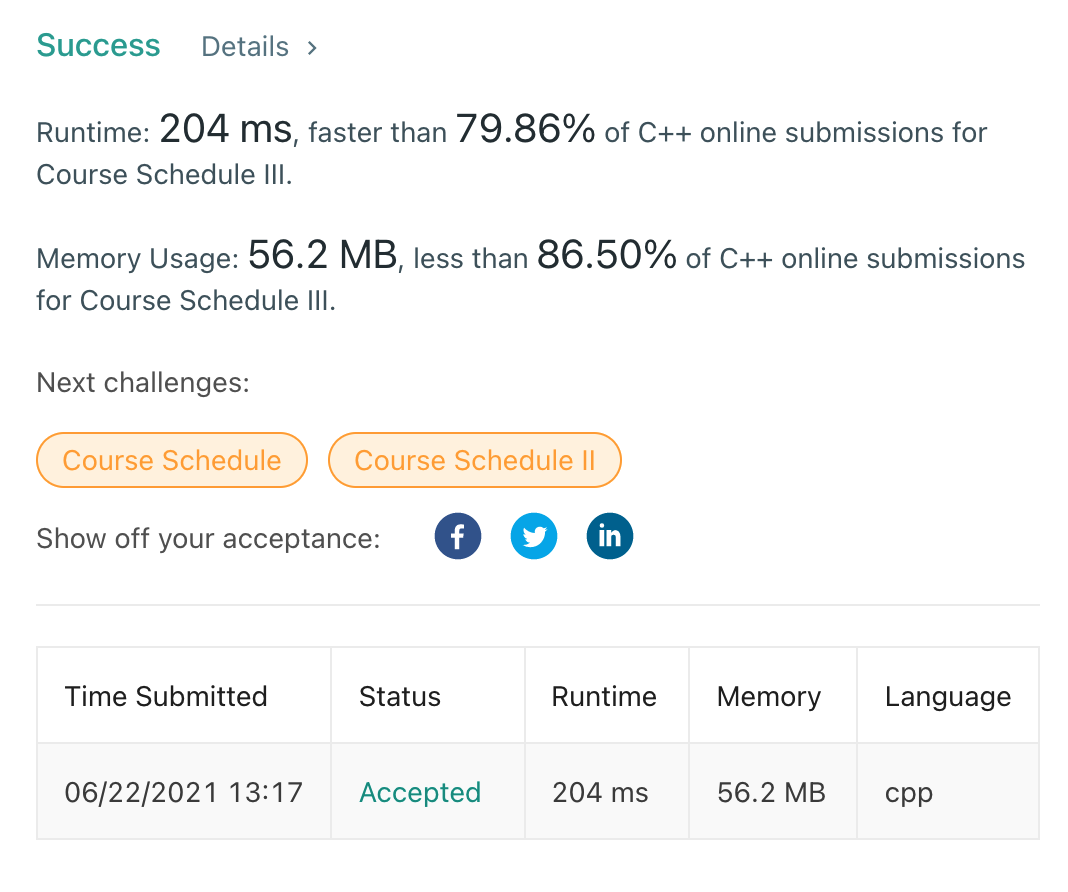Viewport: 1068px width, 892px height.
Task: Open the Course Schedule II challenge
Action: pos(474,460)
